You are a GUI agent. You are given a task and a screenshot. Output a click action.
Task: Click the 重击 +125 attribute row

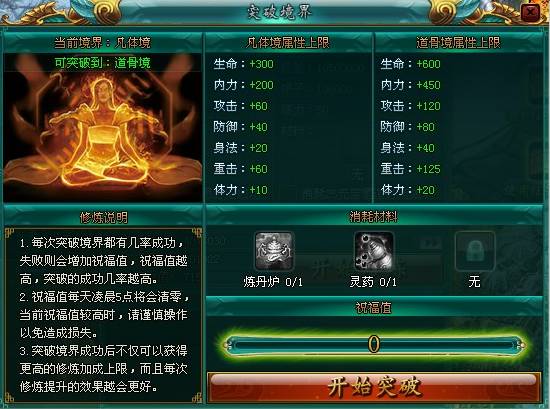tap(410, 169)
